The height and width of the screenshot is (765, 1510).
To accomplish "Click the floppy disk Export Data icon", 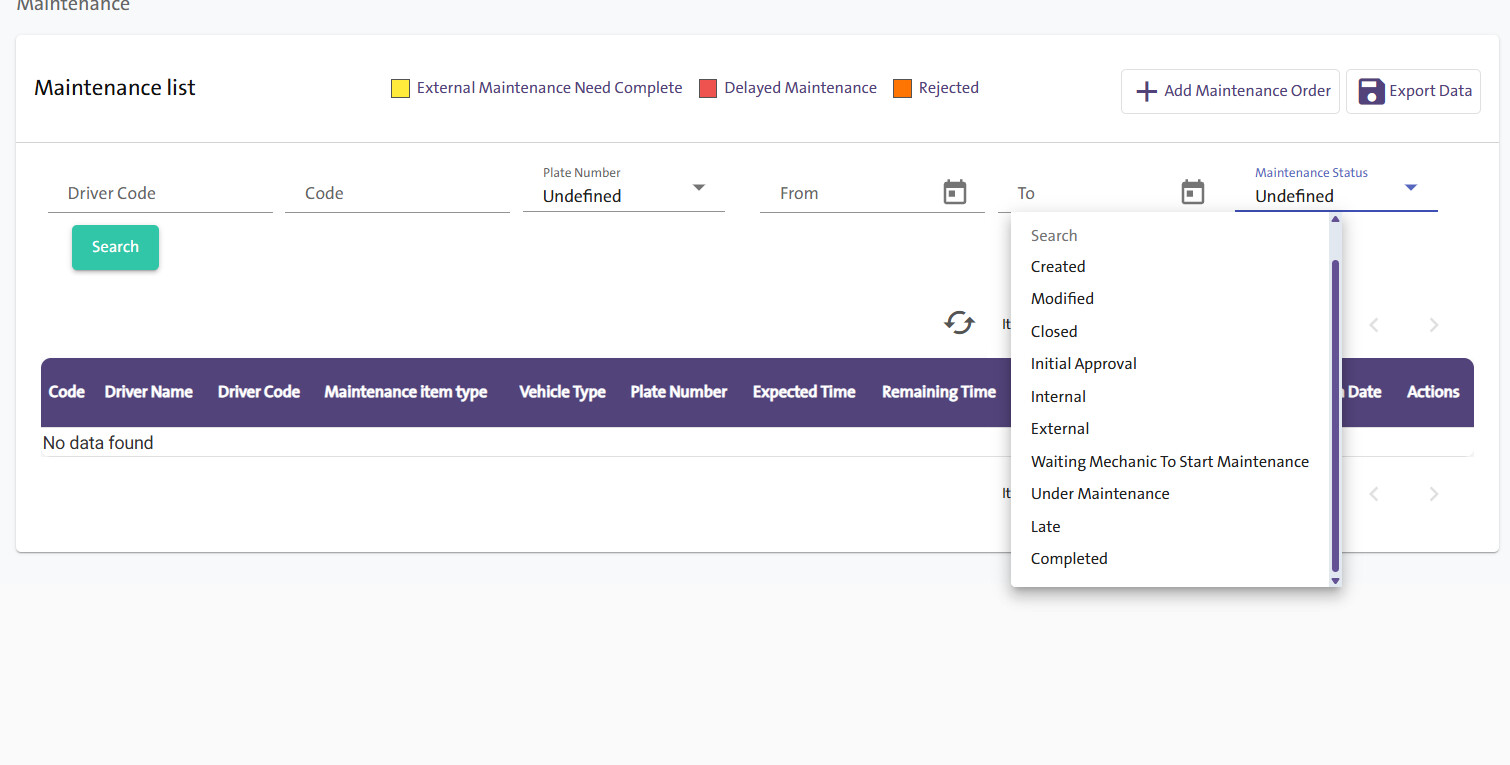I will [1371, 91].
